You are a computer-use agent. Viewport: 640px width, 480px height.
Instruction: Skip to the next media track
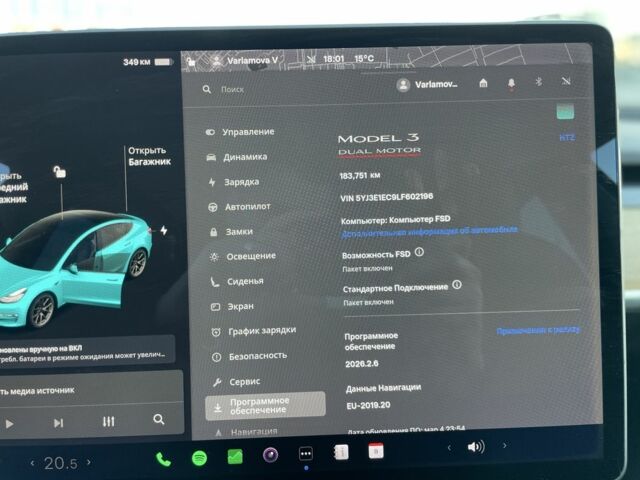58,423
